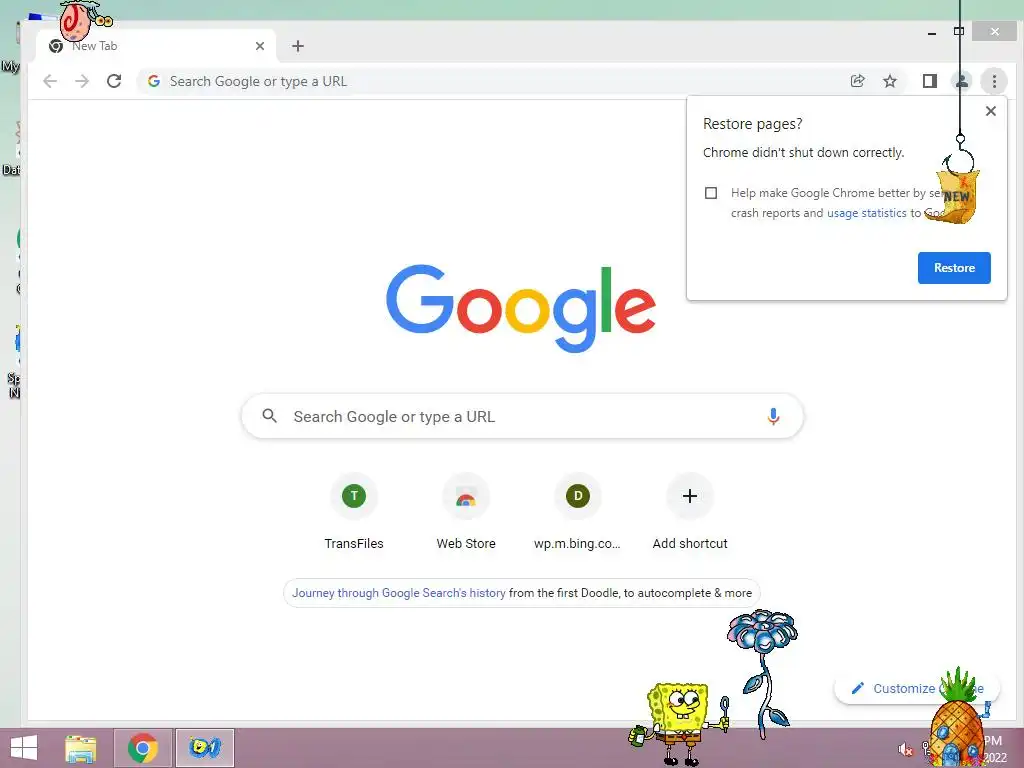1024x768 pixels.
Task: Tick the Help make Google Chrome better checkbox
Action: (x=711, y=193)
